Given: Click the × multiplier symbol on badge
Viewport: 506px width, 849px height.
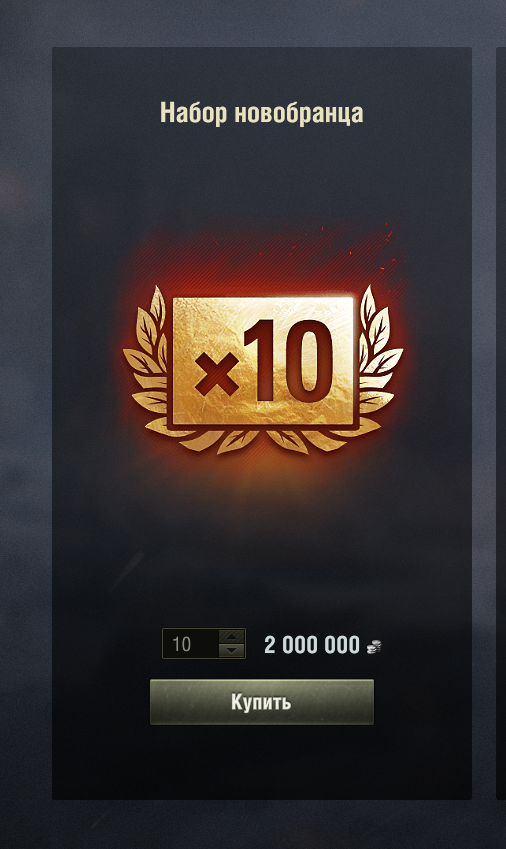Looking at the screenshot, I should [x=216, y=373].
